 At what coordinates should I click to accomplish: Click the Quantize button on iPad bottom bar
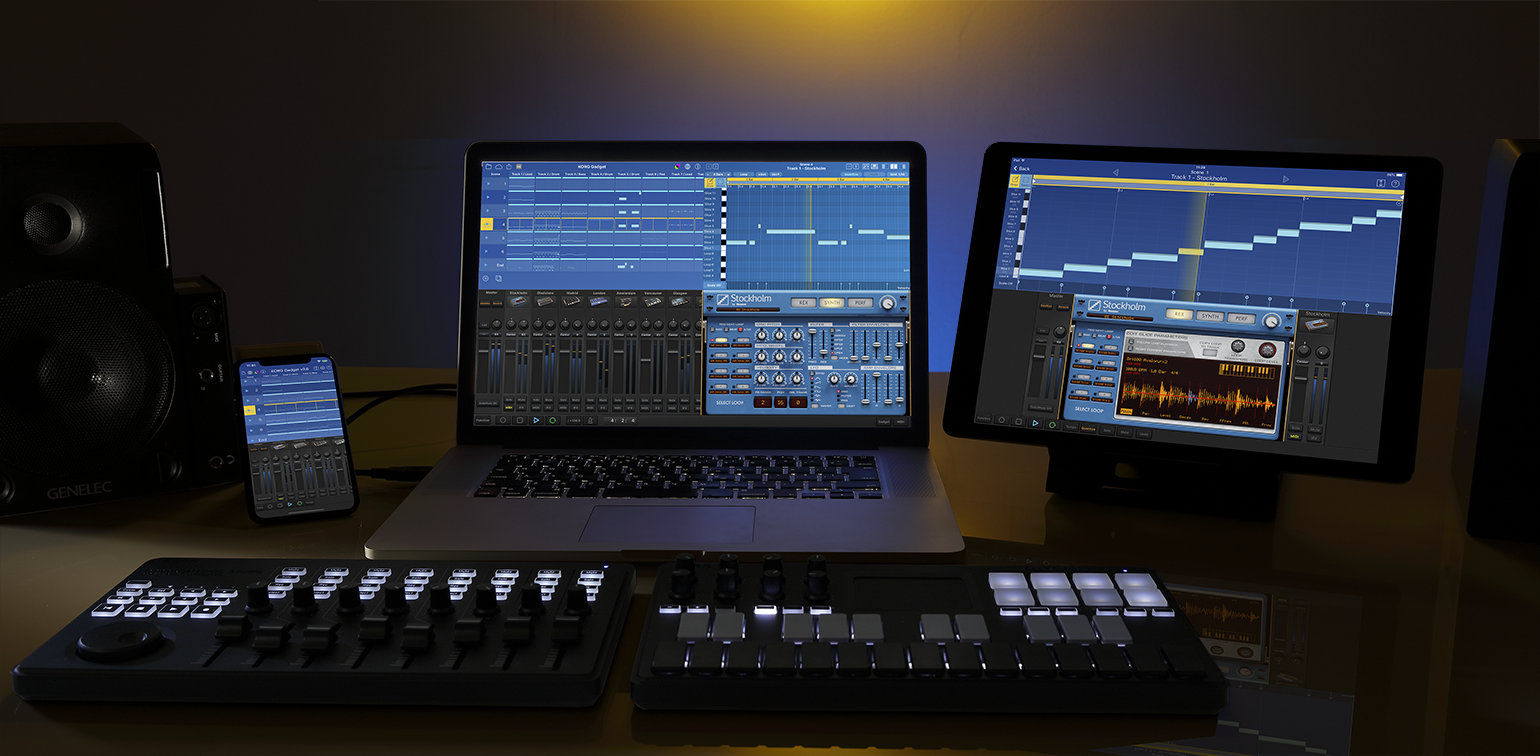coord(1088,429)
